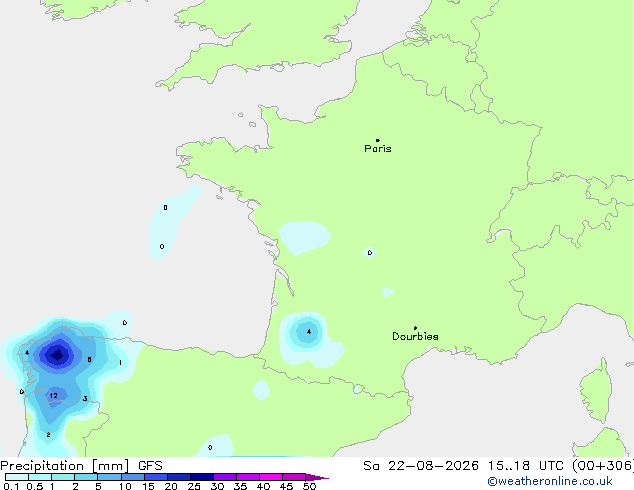The image size is (634, 490).
Task: Select the Dourbies location dot
Action: pyautogui.click(x=415, y=328)
